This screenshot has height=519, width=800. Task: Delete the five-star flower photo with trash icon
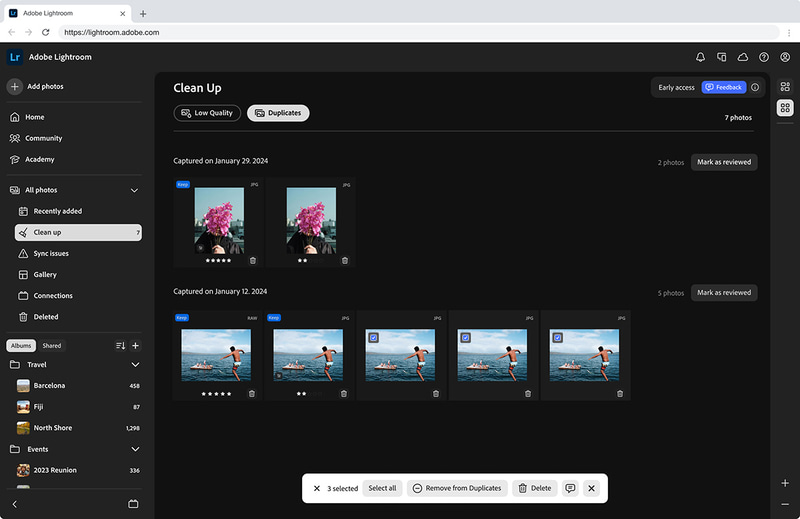[253, 261]
